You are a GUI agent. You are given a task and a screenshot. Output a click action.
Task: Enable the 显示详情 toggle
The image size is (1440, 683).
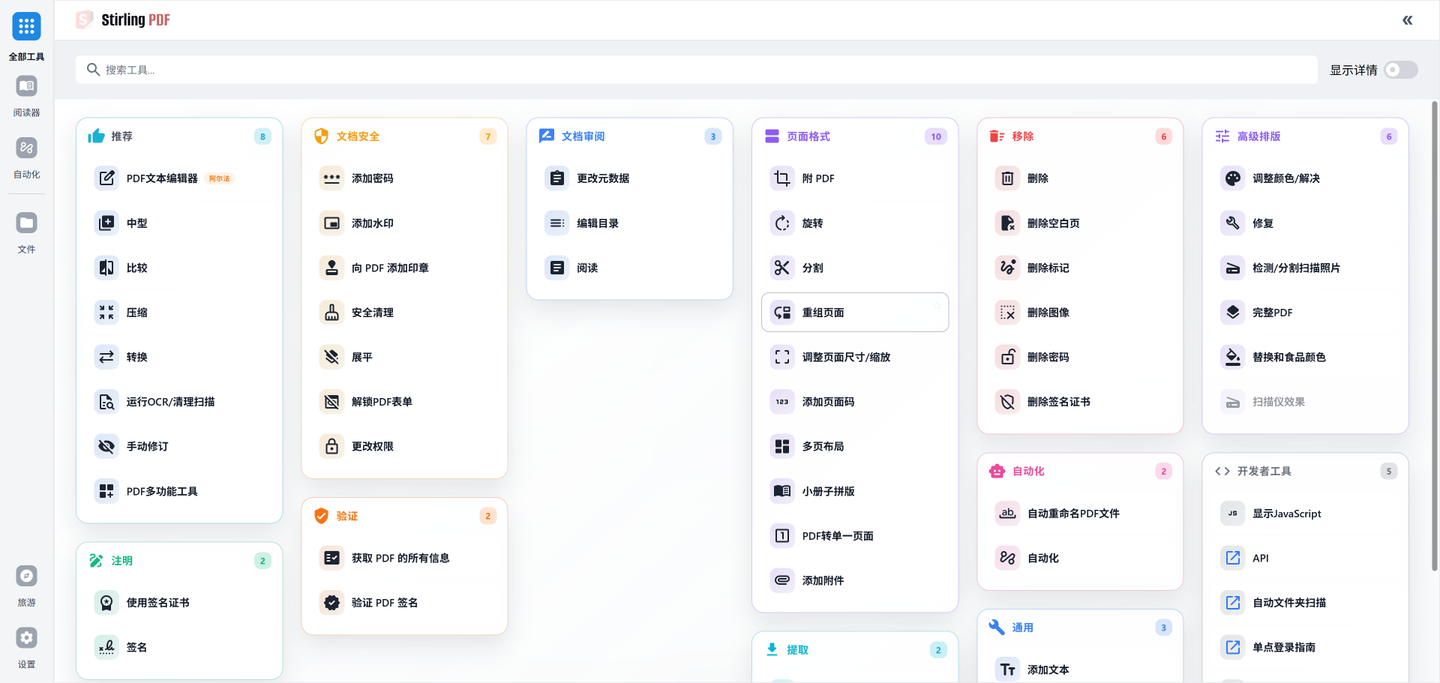coord(1400,69)
